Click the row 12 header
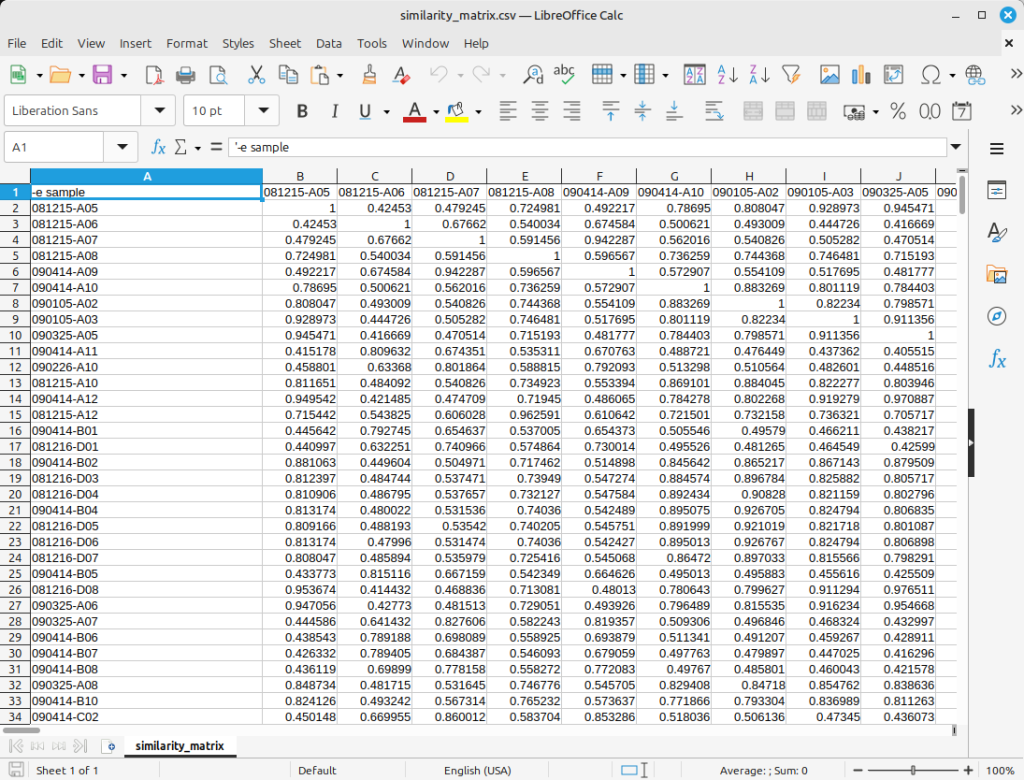Screen dimensions: 1024x780 tap(15, 367)
